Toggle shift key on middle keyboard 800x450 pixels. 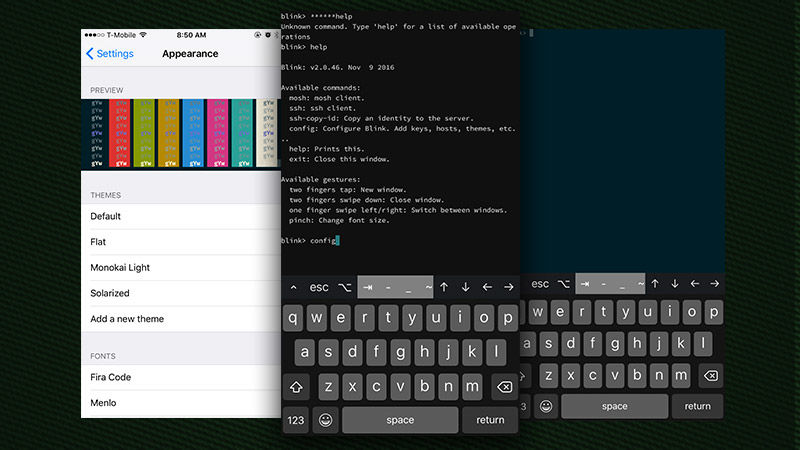tap(296, 387)
